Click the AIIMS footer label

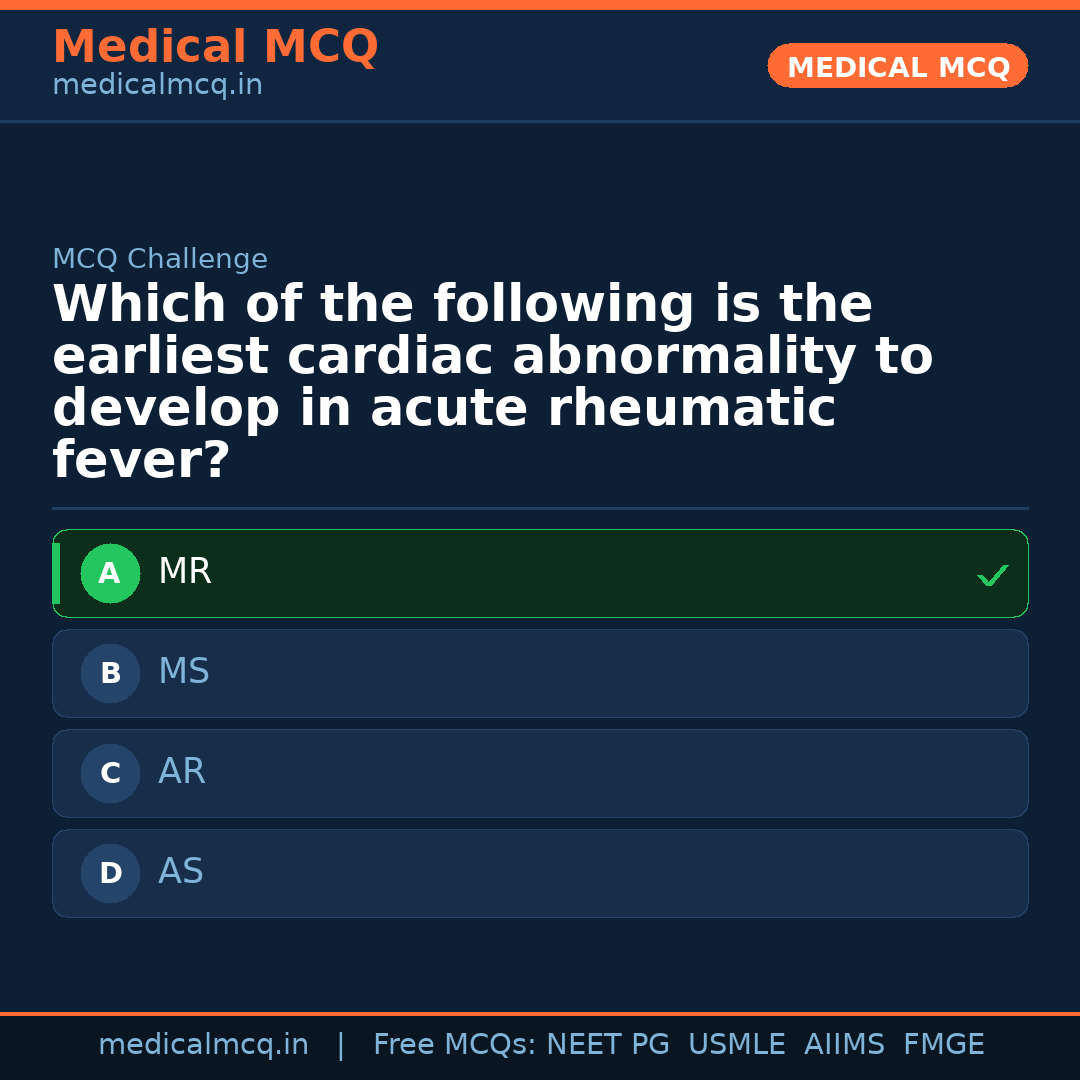845,1043
